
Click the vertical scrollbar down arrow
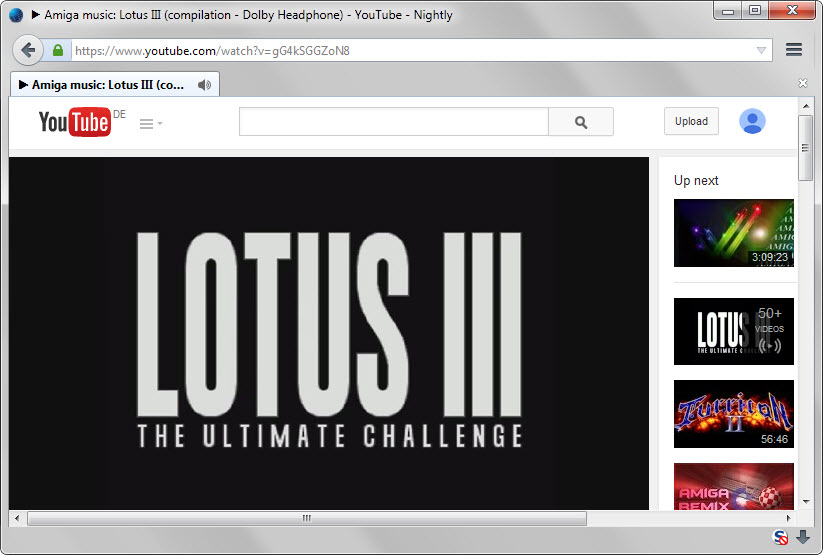point(806,501)
